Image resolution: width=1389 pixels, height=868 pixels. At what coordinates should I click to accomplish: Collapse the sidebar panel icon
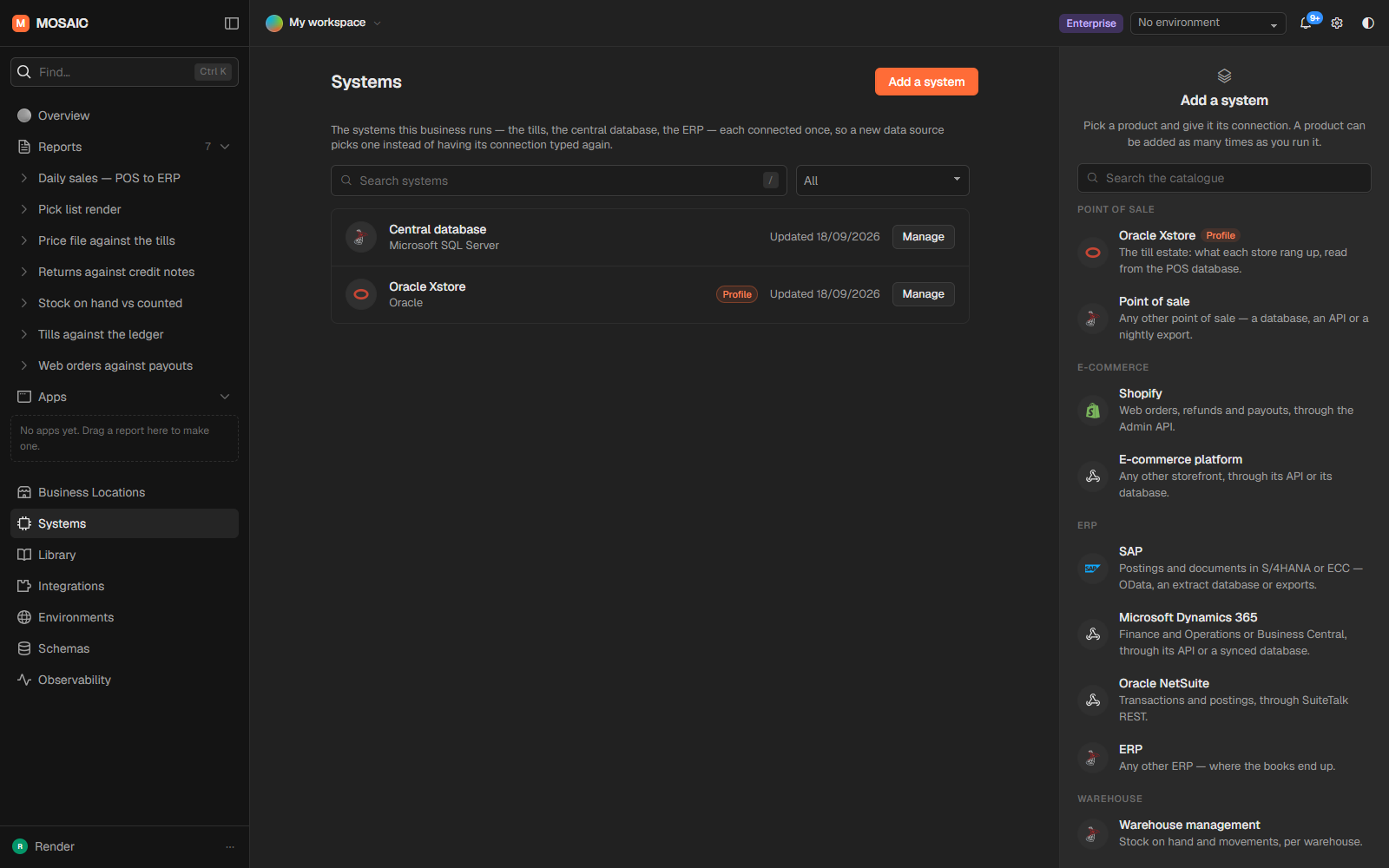click(232, 23)
